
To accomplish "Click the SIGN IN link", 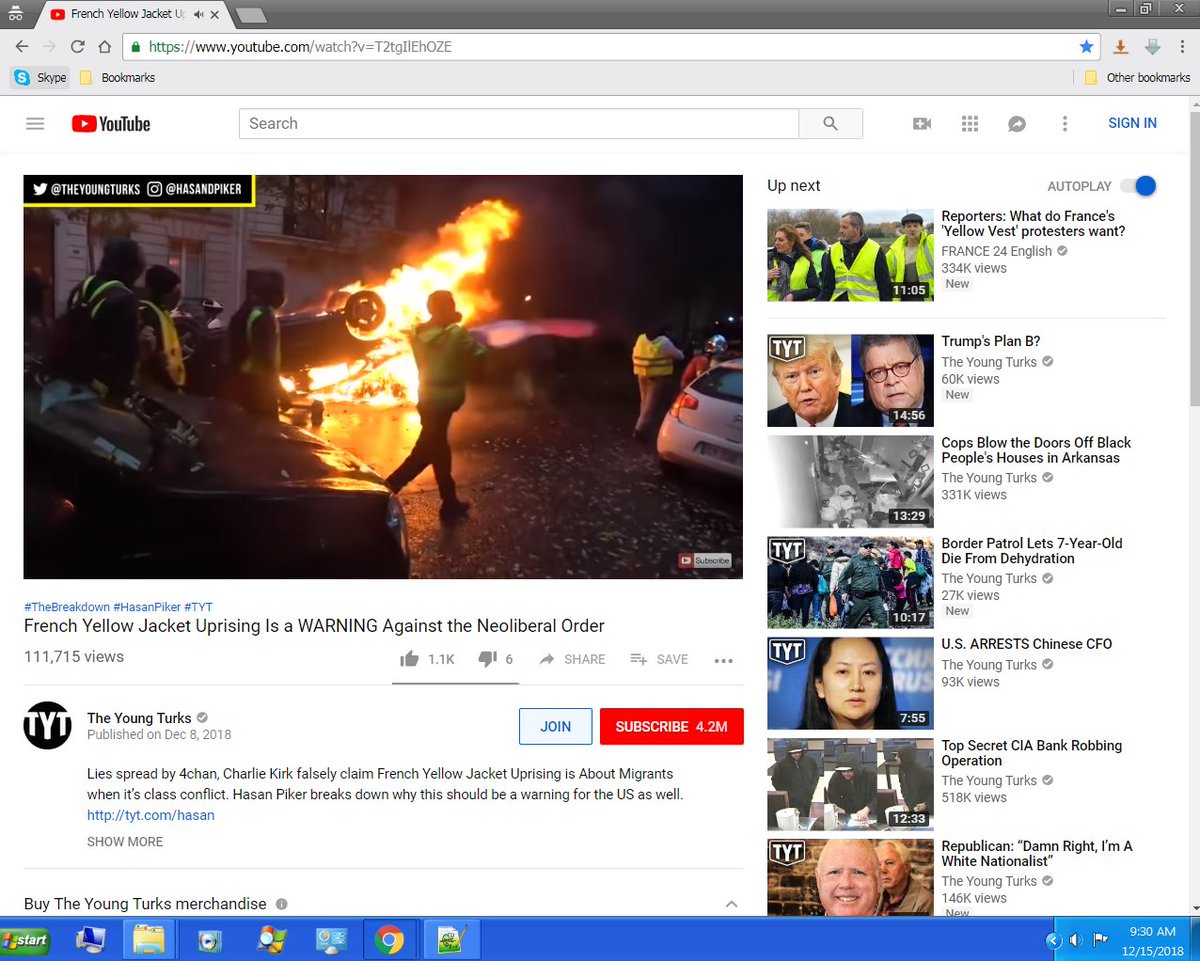I will [x=1132, y=124].
